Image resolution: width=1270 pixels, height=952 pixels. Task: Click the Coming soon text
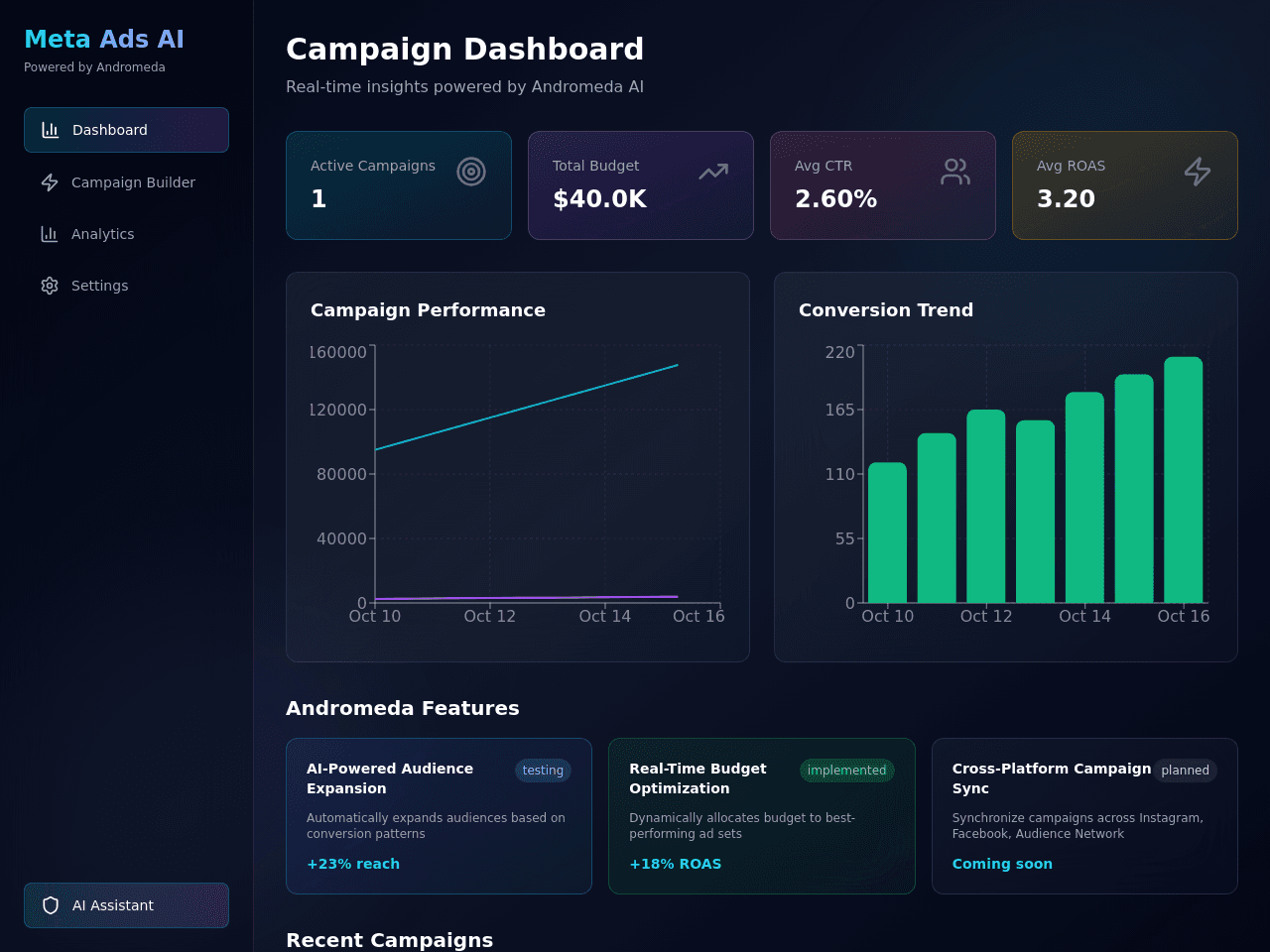1002,864
